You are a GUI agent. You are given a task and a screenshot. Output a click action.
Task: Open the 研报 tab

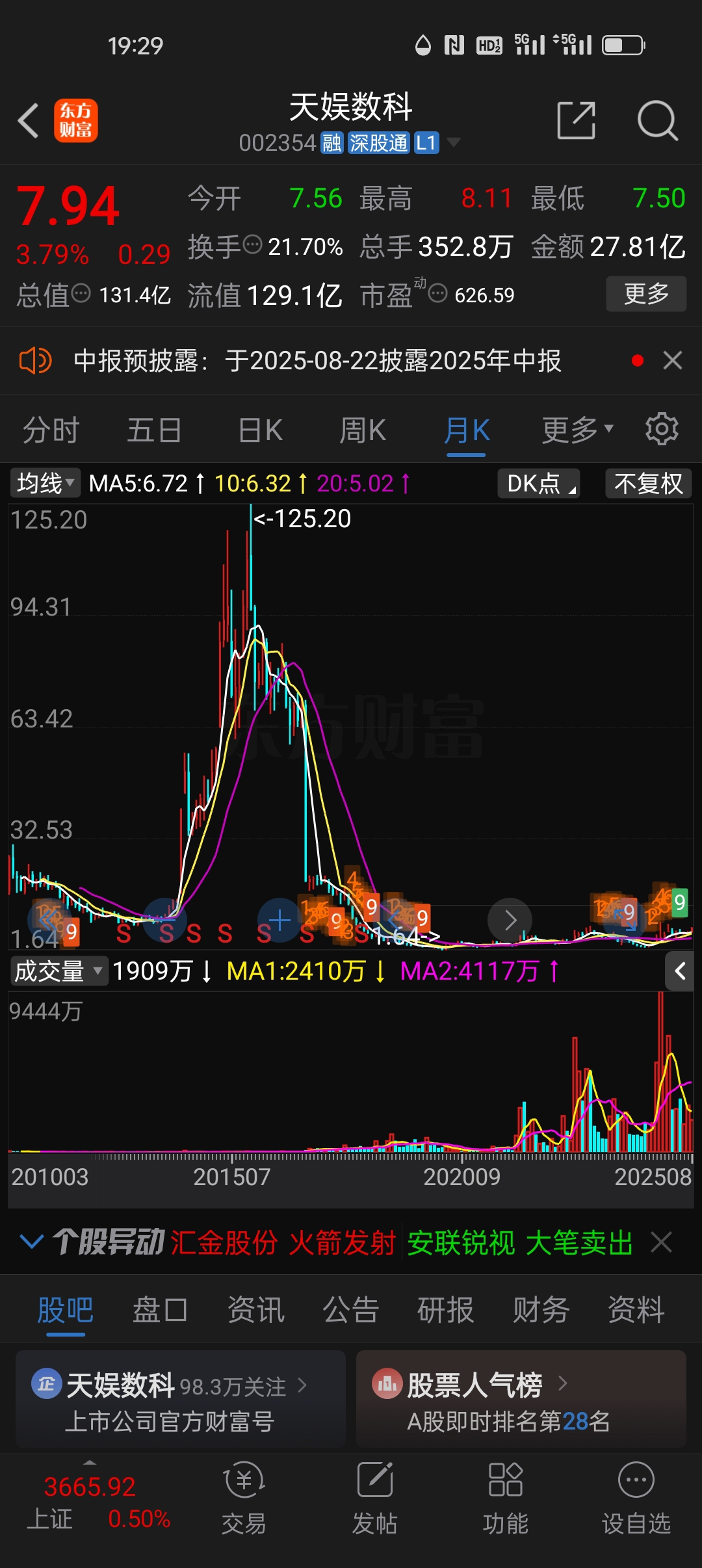(x=446, y=1310)
